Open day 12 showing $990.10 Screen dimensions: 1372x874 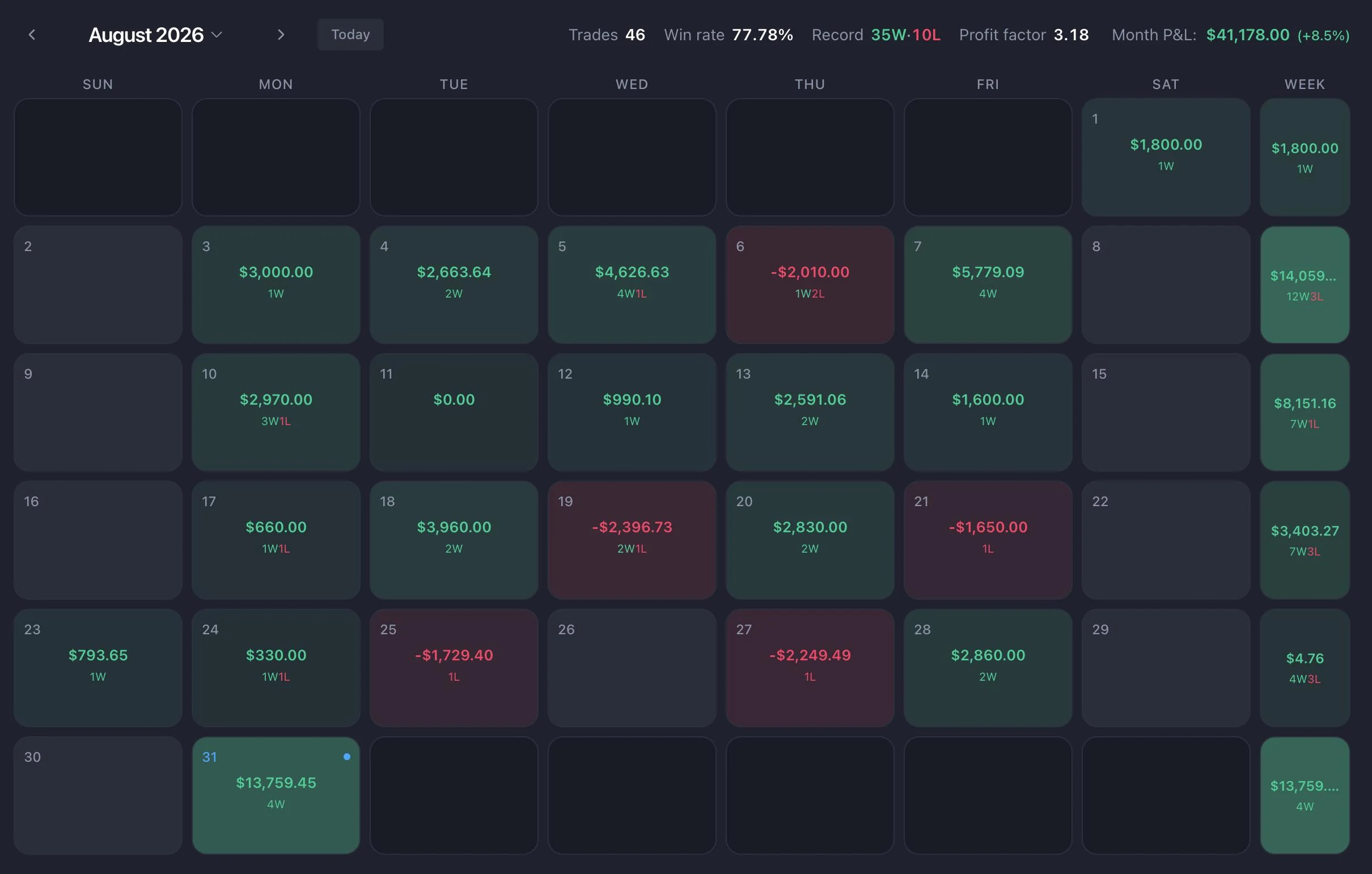(x=632, y=413)
